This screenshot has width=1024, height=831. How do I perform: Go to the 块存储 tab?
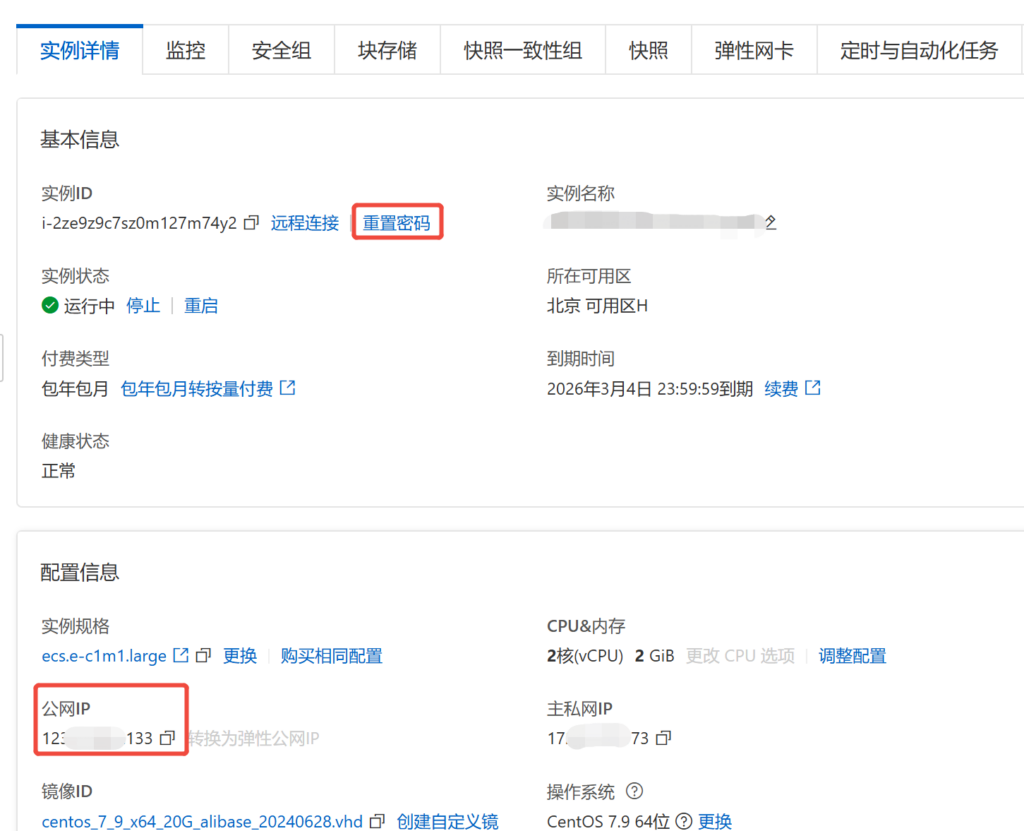pos(387,50)
